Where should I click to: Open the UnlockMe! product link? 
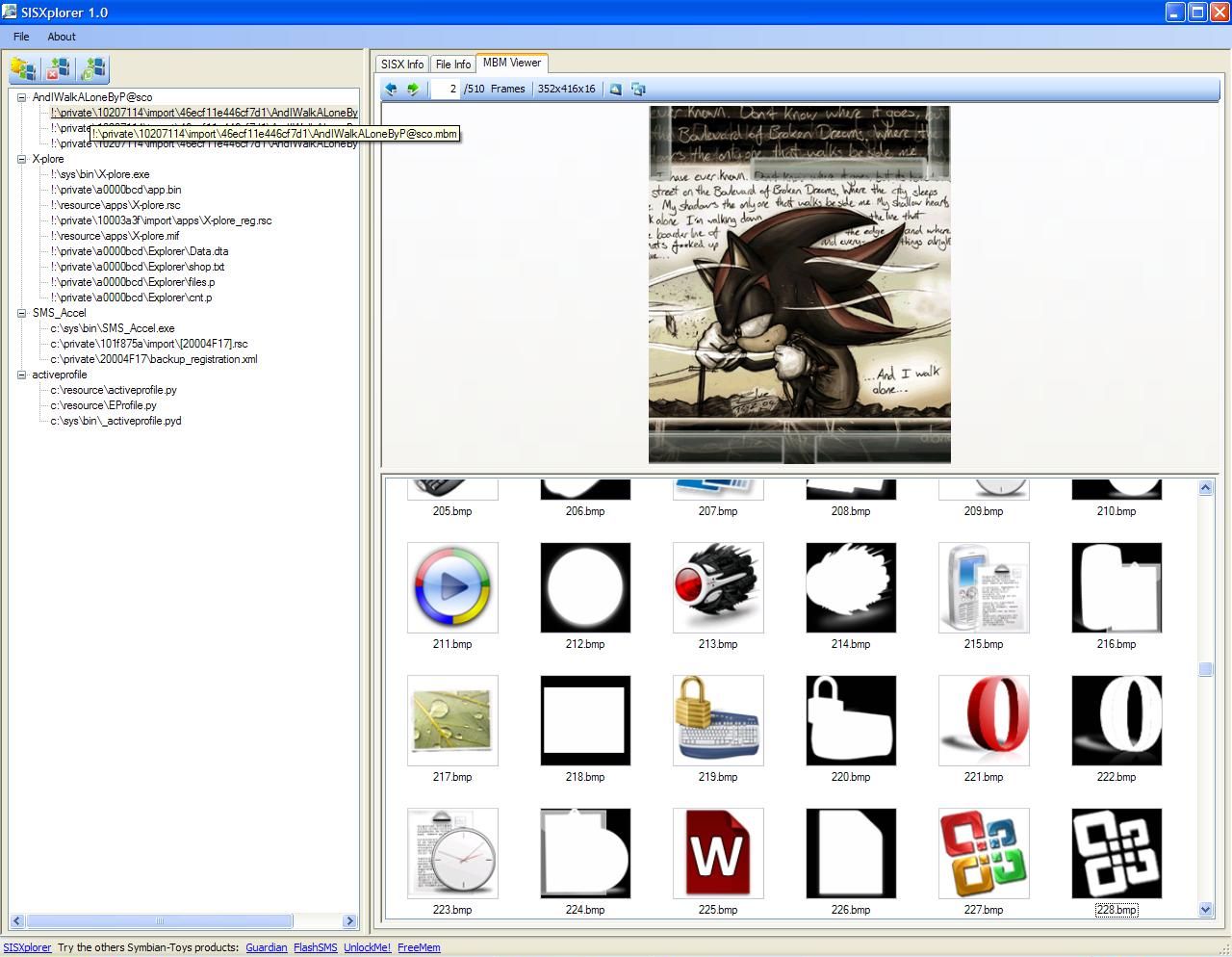pos(368,947)
